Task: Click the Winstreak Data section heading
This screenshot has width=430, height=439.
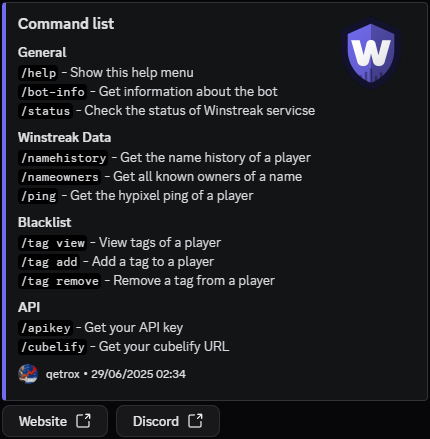Action: pos(64,138)
